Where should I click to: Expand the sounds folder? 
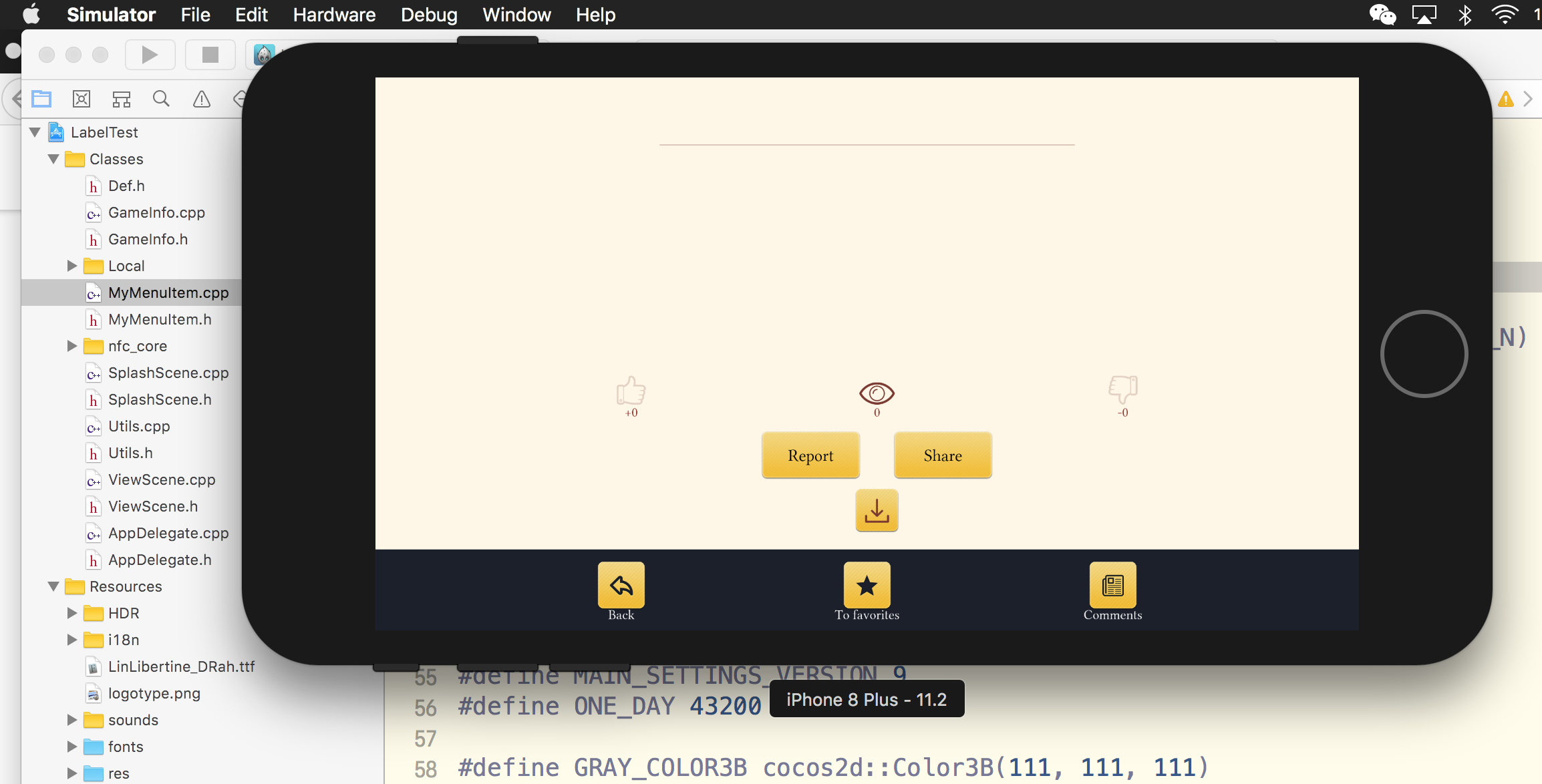[x=72, y=720]
